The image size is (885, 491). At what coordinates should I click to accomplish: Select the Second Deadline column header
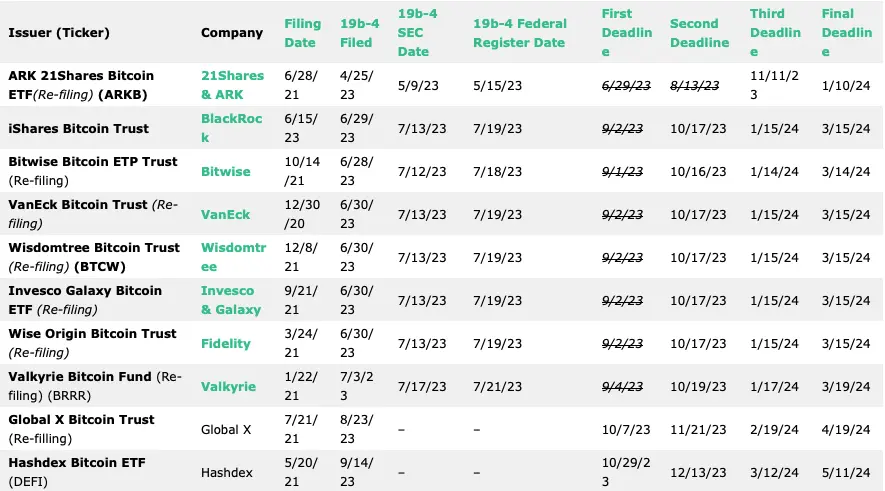(699, 33)
